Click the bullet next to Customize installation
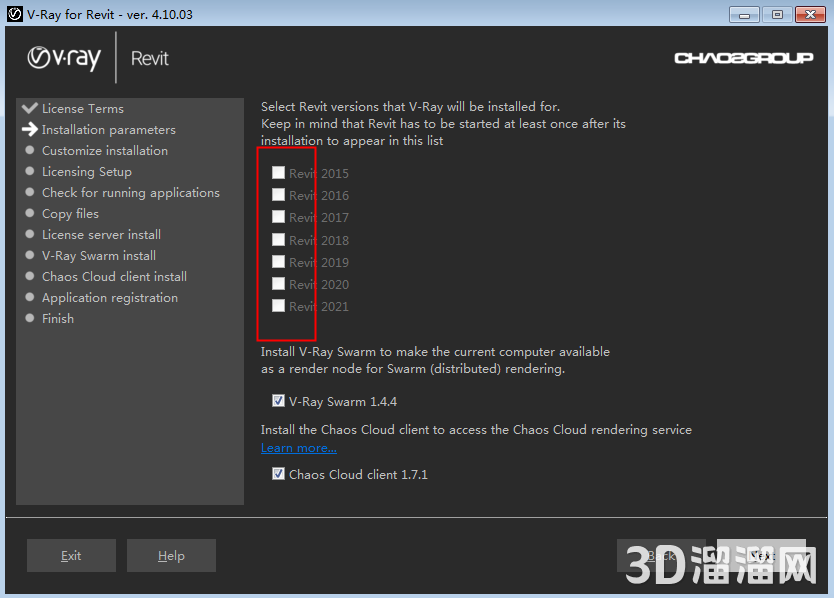 30,150
